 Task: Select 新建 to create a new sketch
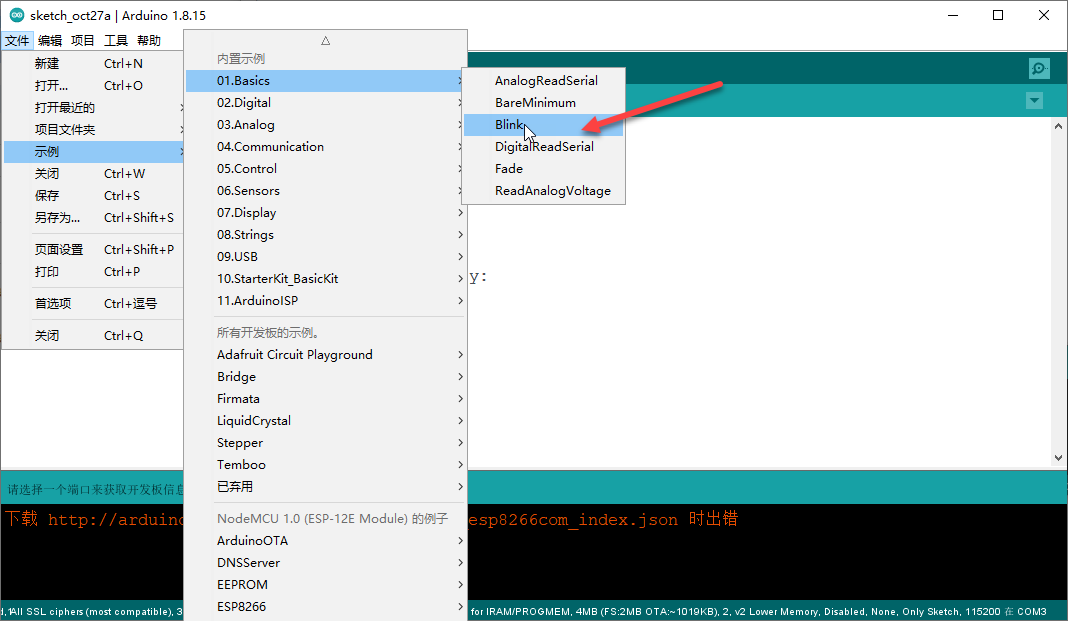pyautogui.click(x=94, y=63)
